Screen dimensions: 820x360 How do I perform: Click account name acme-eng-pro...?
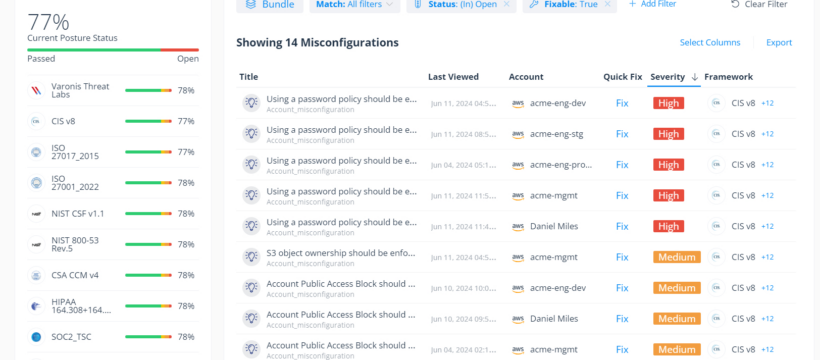[x=561, y=165]
